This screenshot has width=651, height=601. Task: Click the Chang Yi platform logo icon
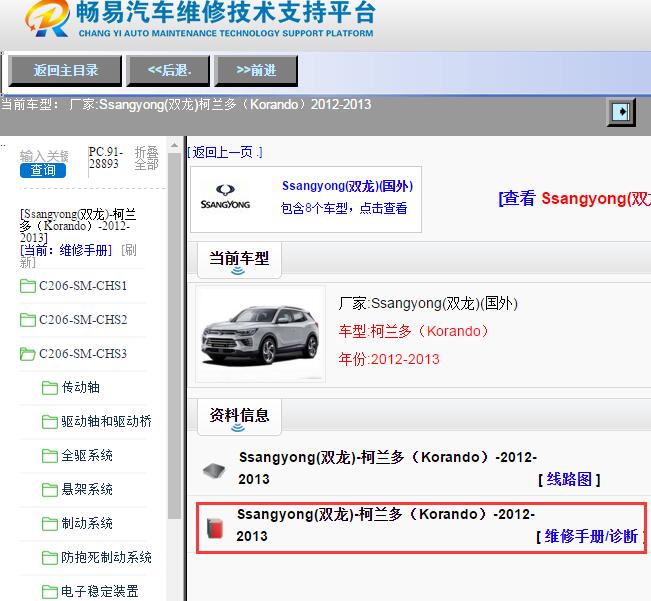tap(47, 18)
